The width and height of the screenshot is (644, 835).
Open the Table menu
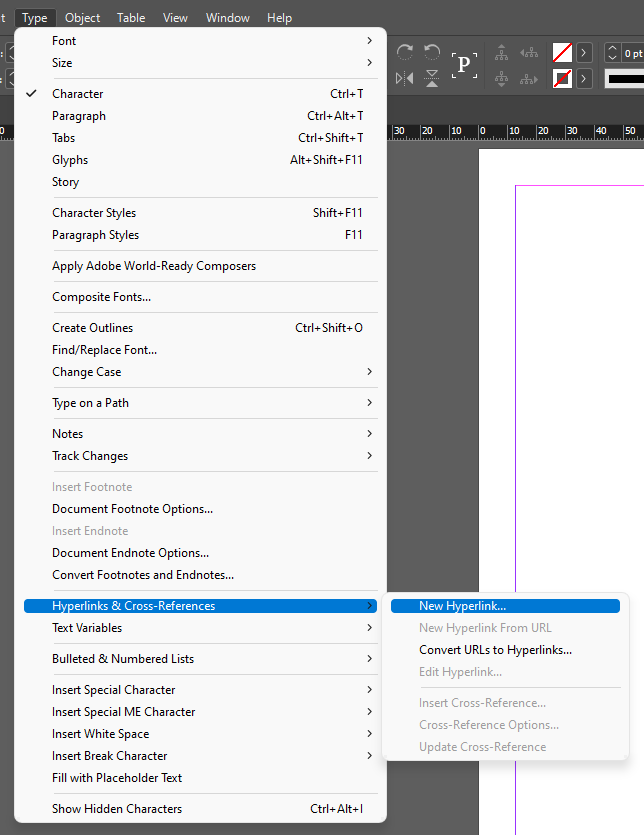coord(131,18)
